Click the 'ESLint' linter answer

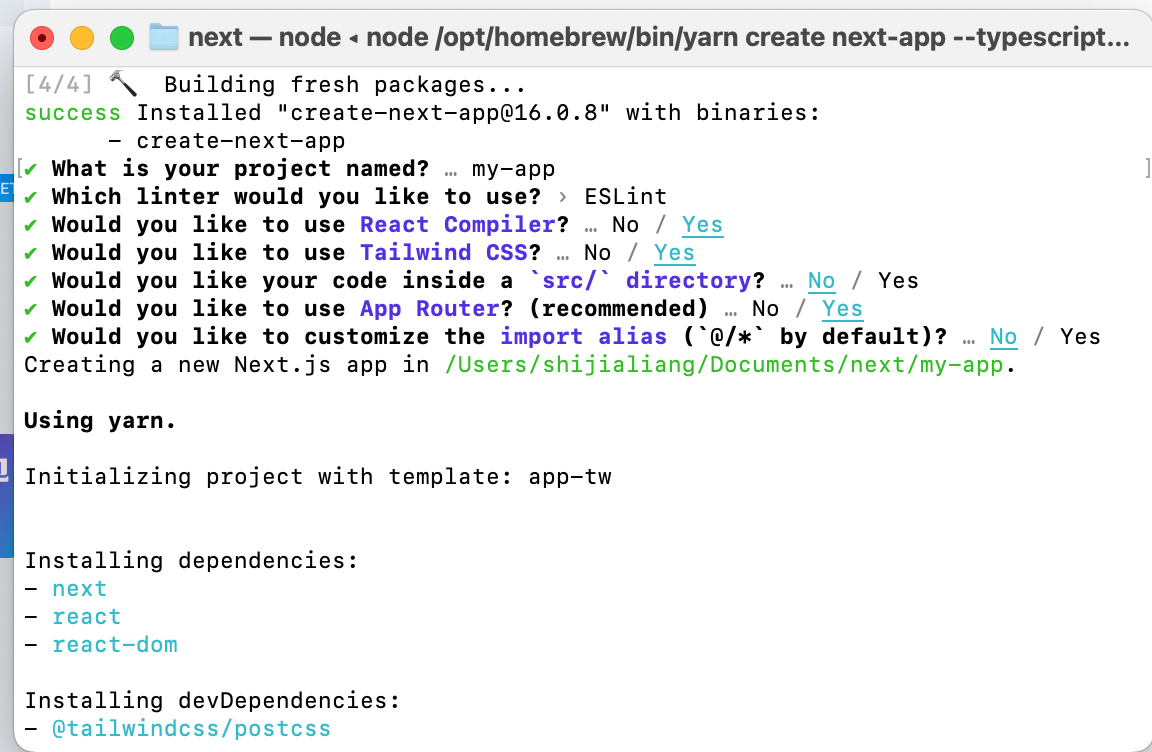(x=625, y=197)
